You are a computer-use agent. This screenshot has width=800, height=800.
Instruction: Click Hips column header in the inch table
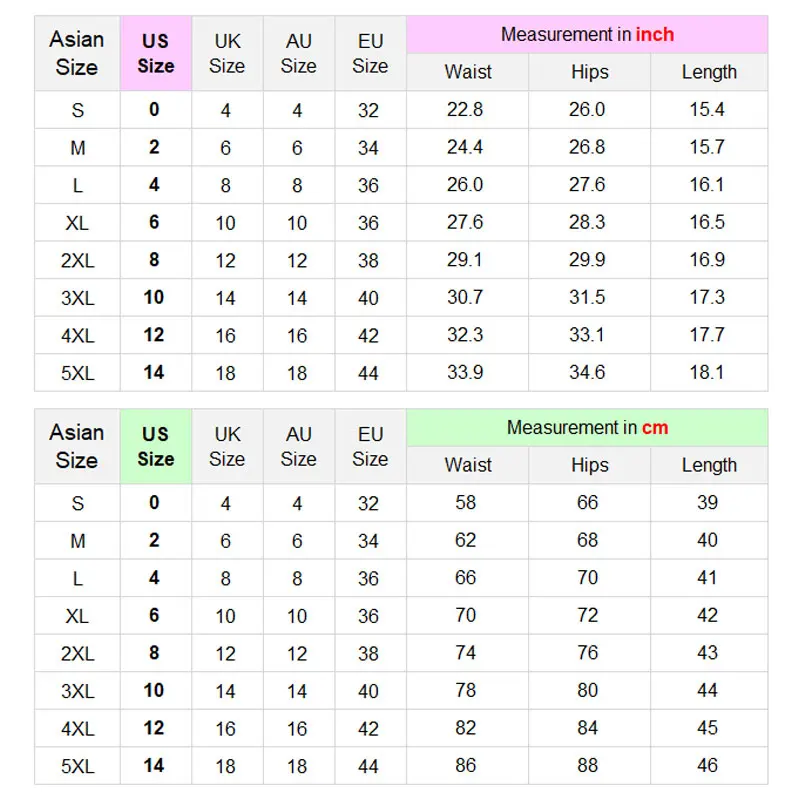[589, 72]
